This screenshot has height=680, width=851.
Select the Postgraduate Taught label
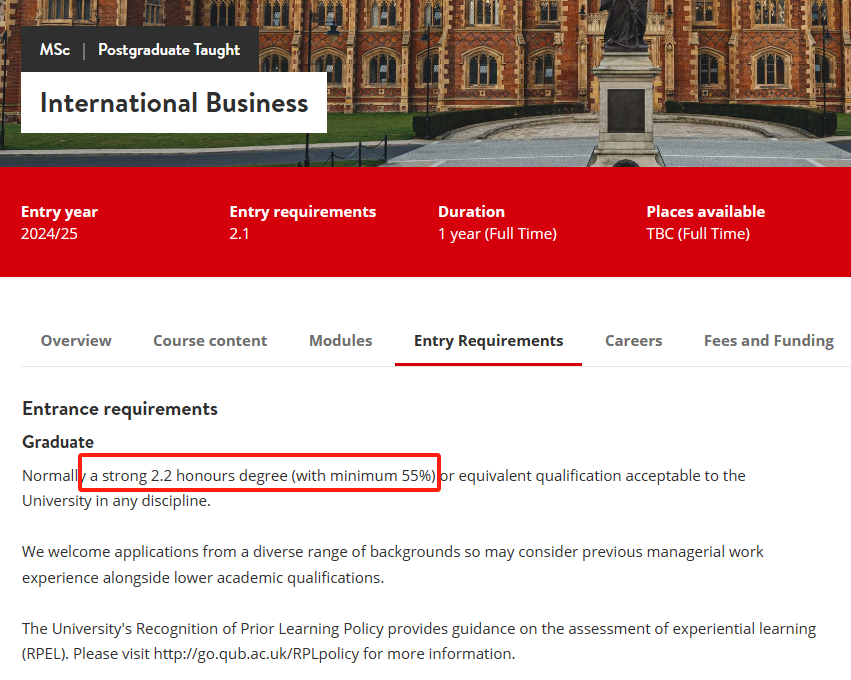point(169,50)
